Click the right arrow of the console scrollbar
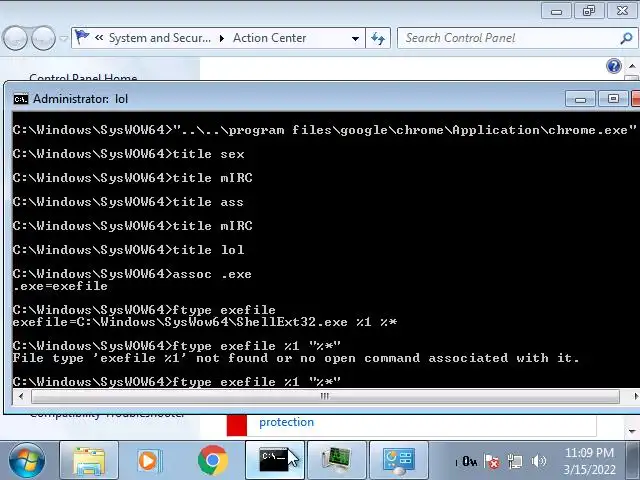Image resolution: width=640 pixels, height=480 pixels. (x=635, y=396)
